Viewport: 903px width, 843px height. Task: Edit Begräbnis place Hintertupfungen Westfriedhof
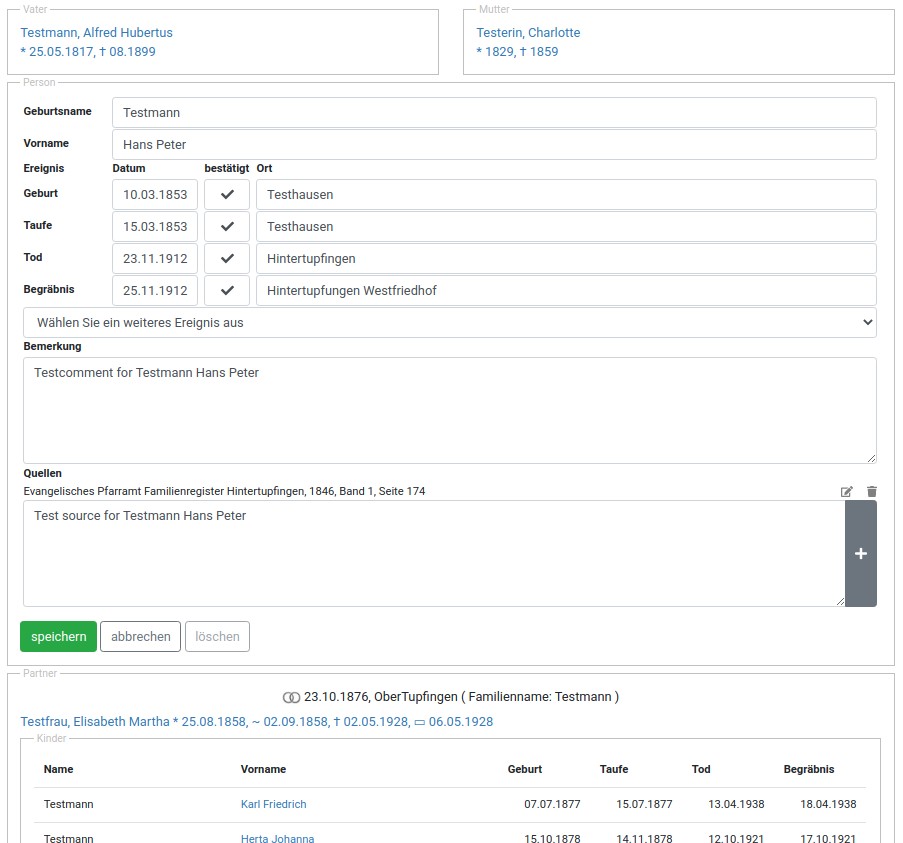point(566,290)
